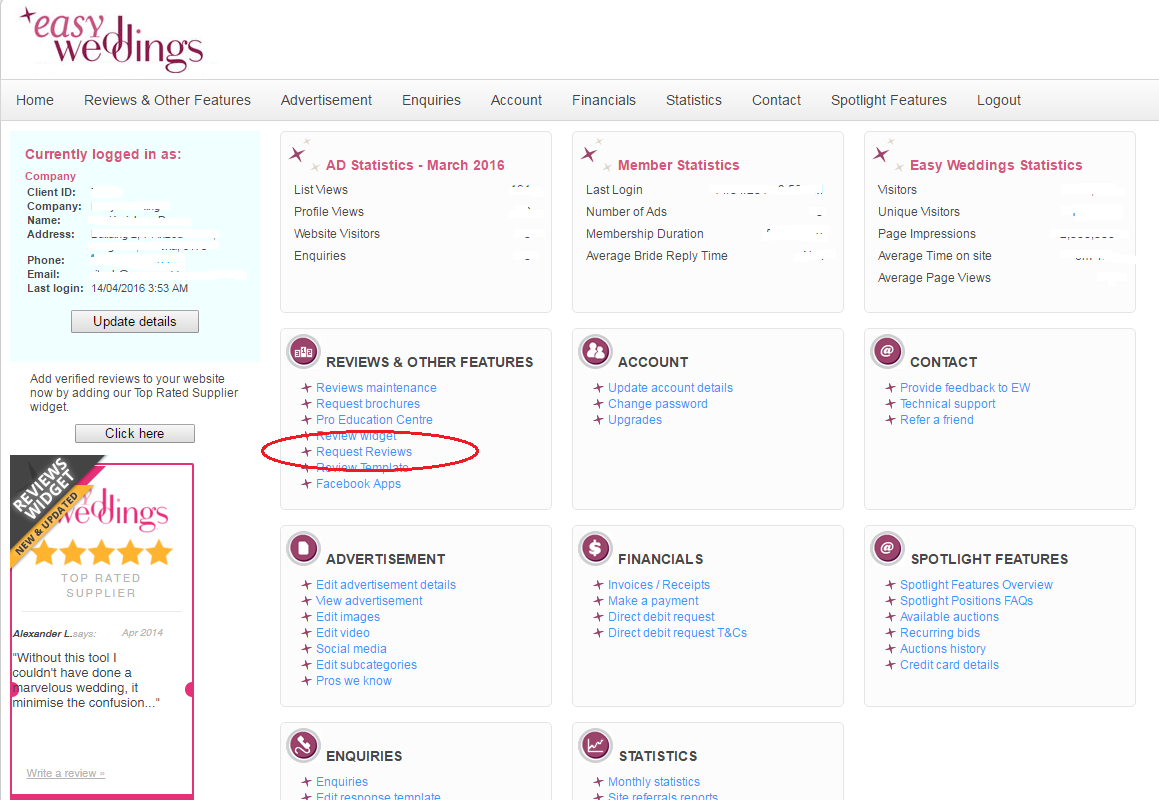
Task: Click the Reviews & Other Features section icon
Action: point(303,352)
